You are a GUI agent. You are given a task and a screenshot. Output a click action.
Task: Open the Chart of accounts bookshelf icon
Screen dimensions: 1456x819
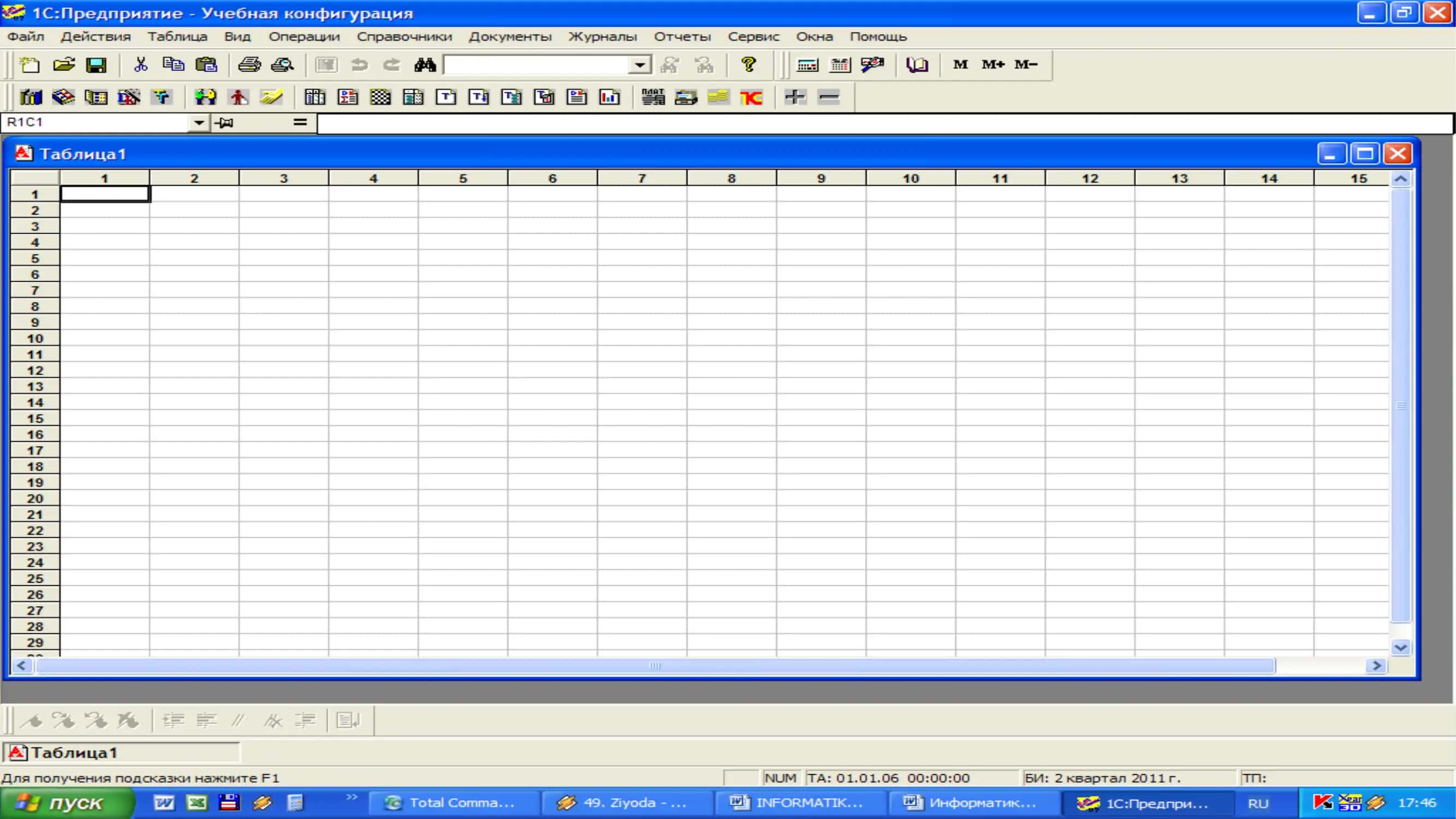coord(31,97)
